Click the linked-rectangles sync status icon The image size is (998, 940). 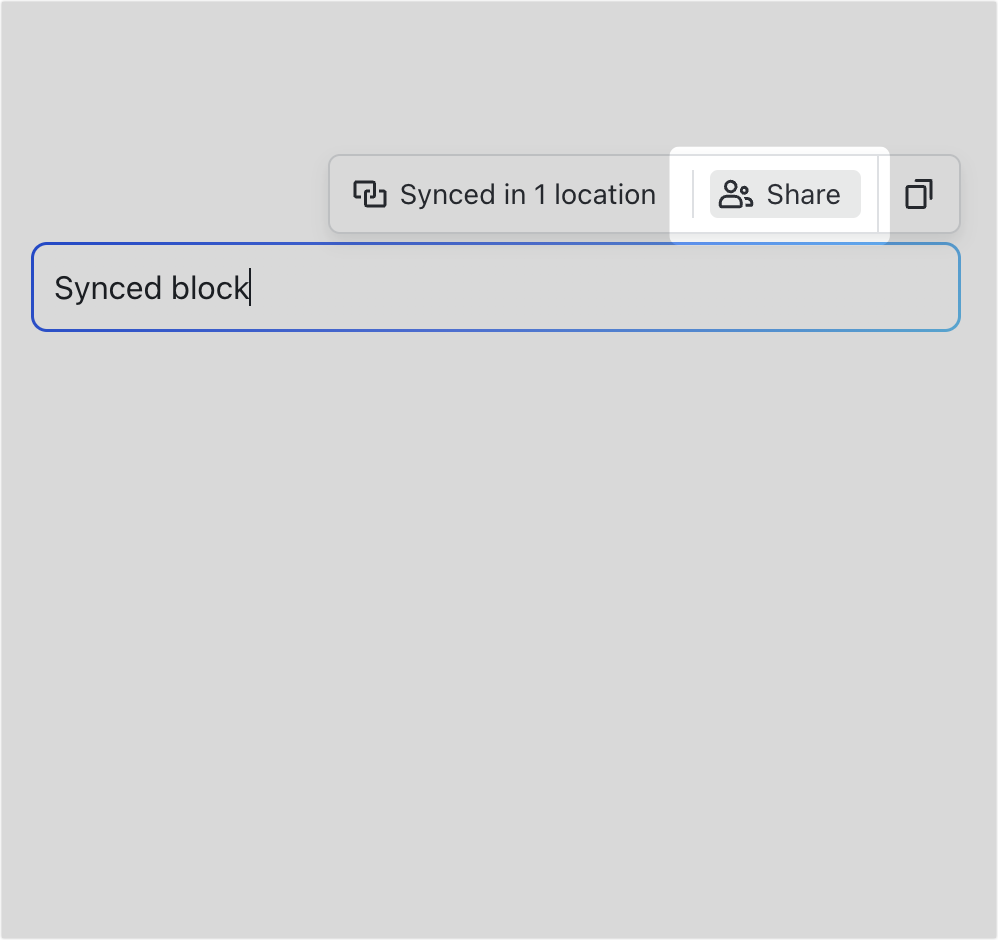[371, 194]
